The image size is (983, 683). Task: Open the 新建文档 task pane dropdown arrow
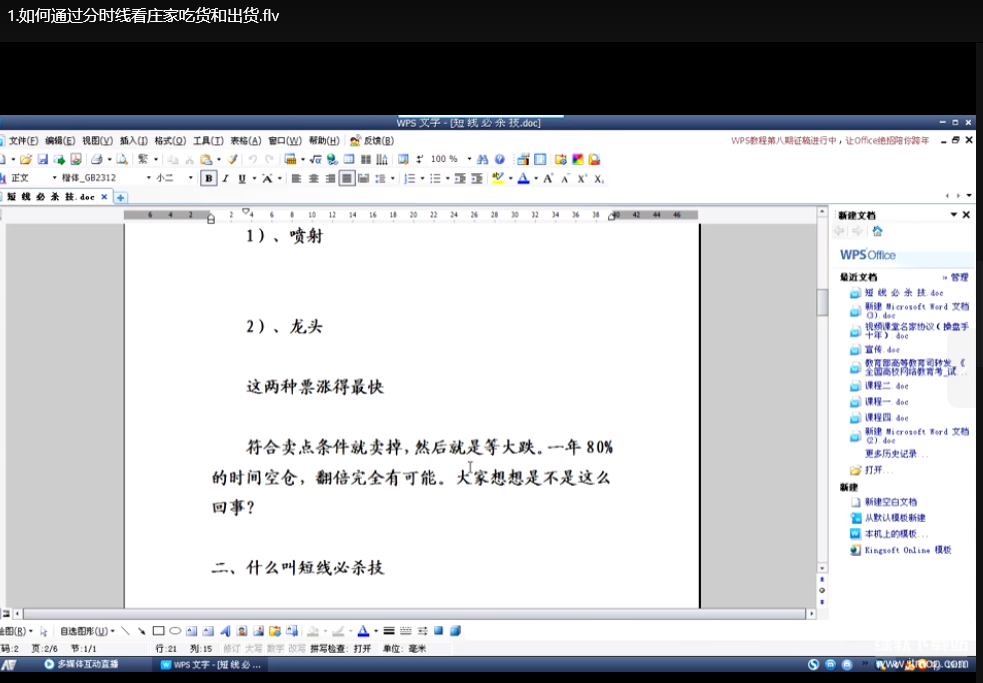954,215
